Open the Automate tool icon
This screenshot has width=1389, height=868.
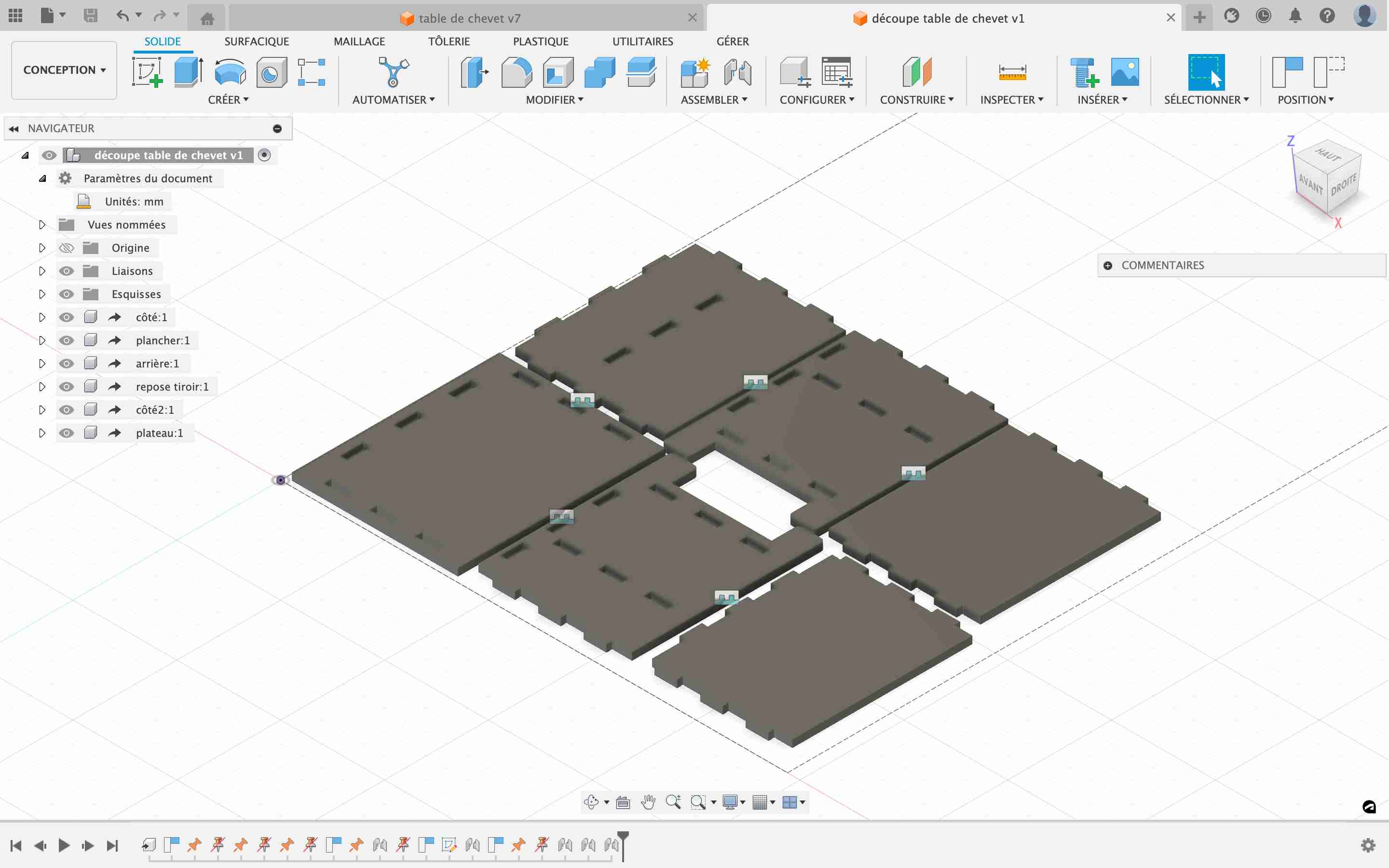tap(394, 72)
